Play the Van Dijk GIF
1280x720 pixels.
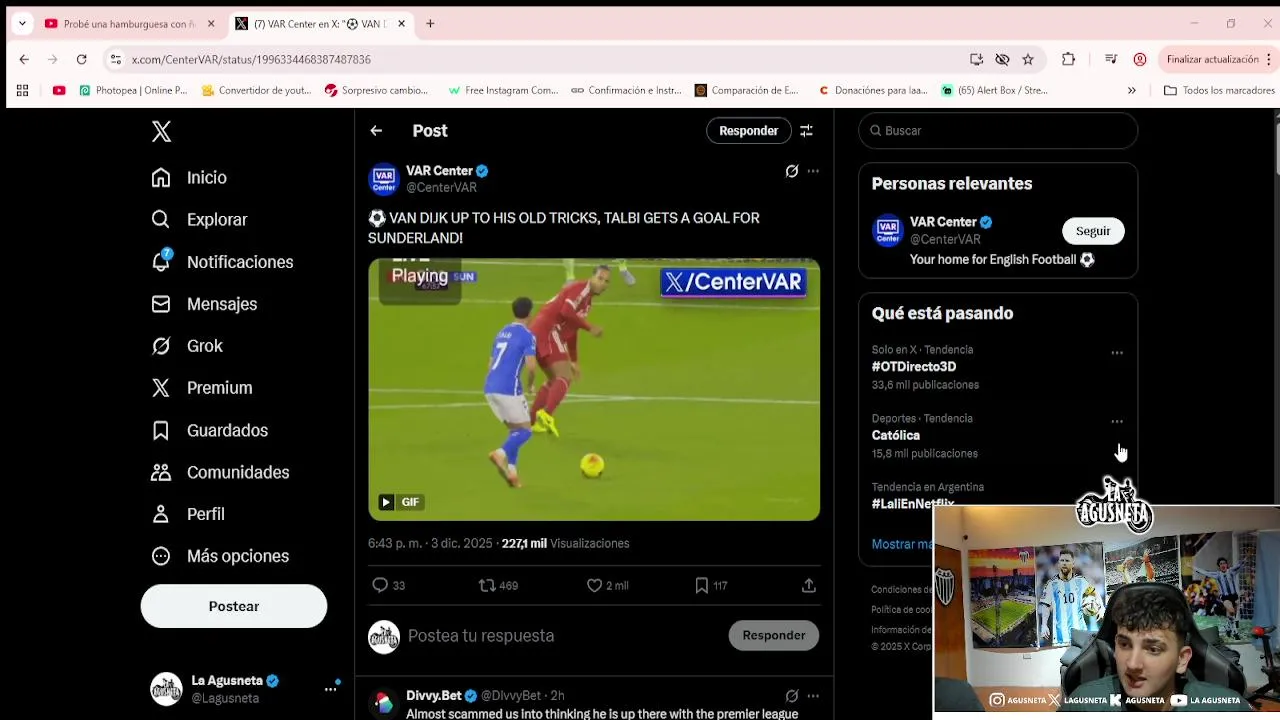(594, 389)
